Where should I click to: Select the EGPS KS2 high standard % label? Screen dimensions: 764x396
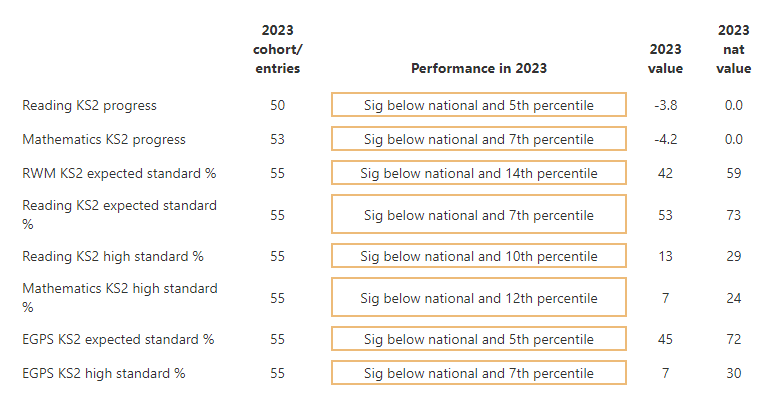(x=104, y=374)
